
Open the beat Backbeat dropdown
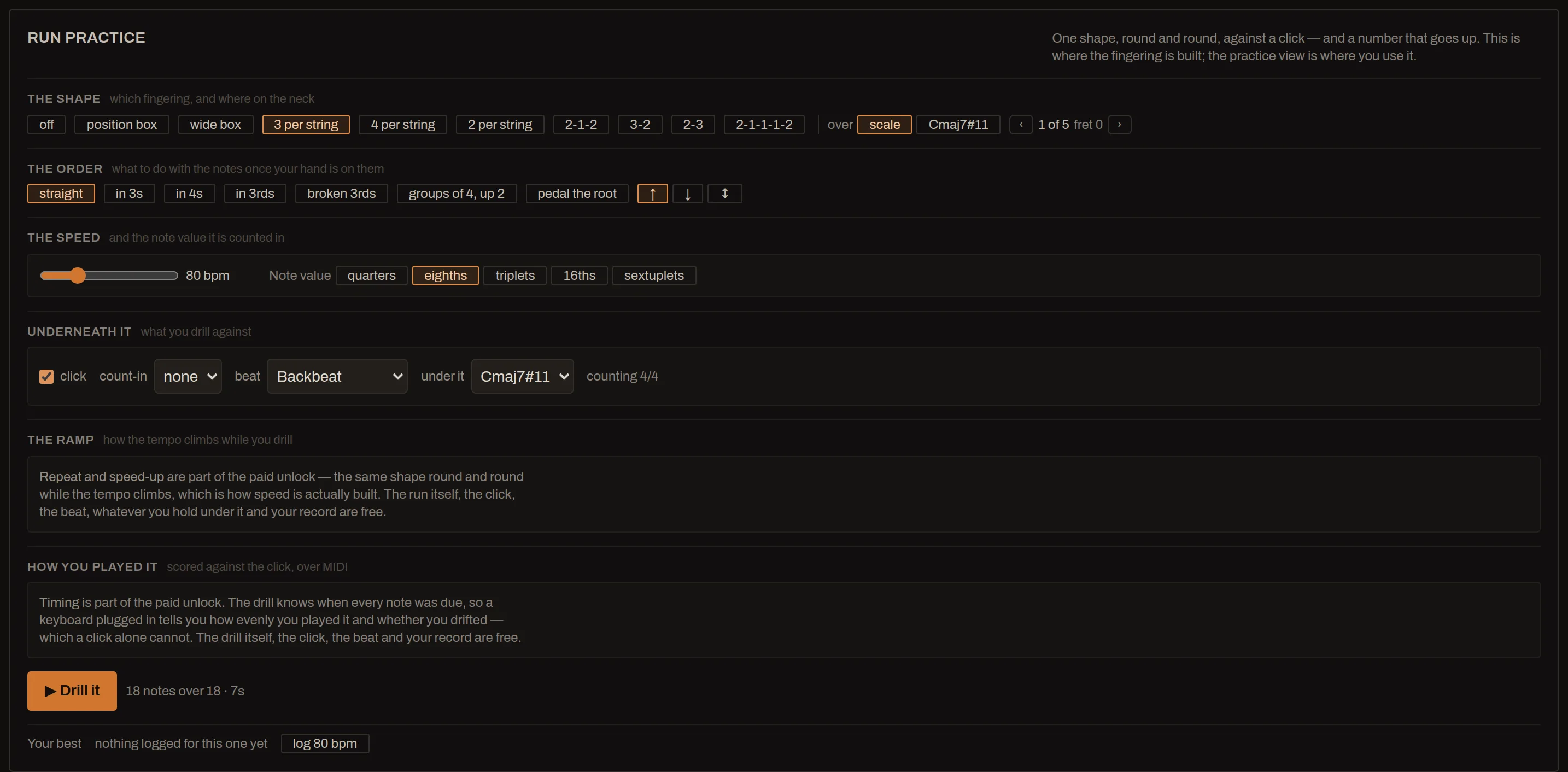coord(337,376)
